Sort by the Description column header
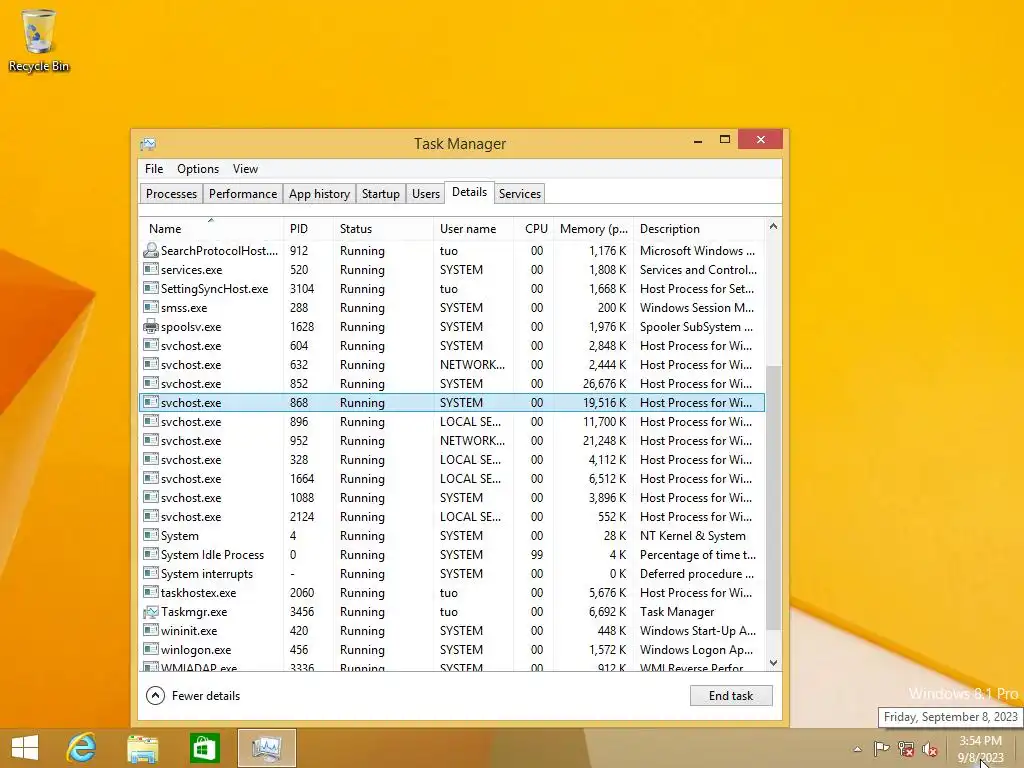The width and height of the screenshot is (1024, 768). [699, 229]
